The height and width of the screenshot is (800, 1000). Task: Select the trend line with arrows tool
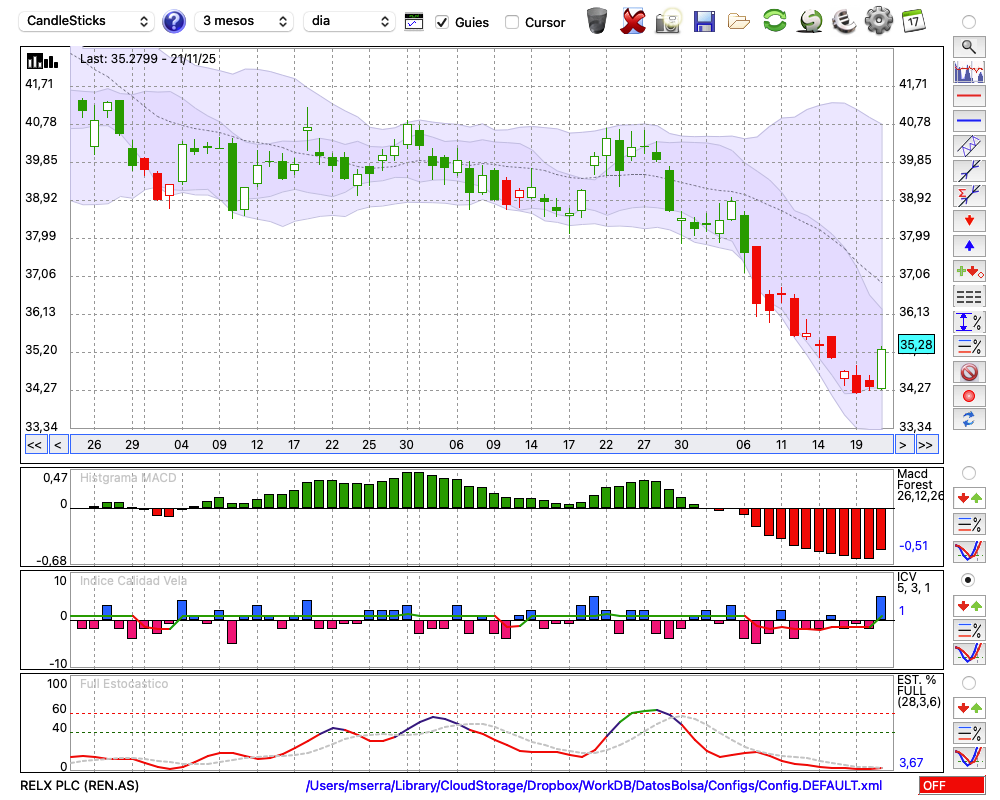[x=969, y=170]
